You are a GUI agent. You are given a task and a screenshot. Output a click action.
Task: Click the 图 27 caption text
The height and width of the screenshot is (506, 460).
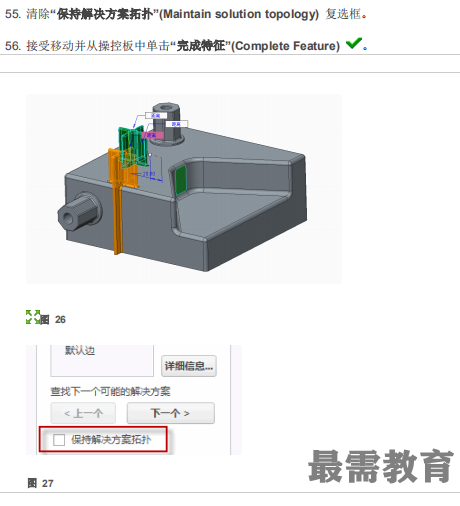pyautogui.click(x=40, y=483)
